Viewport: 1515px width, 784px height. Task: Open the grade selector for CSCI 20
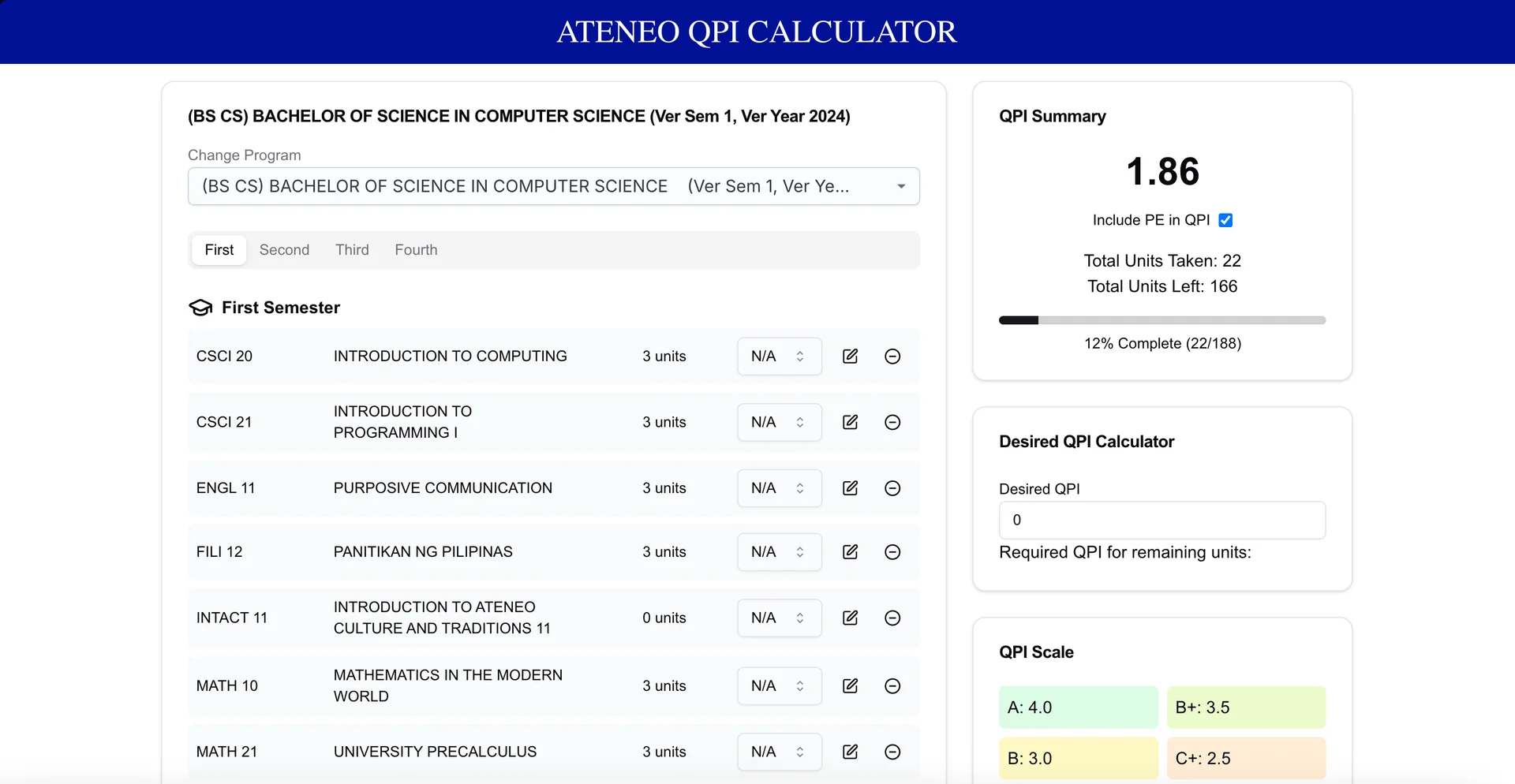point(779,356)
